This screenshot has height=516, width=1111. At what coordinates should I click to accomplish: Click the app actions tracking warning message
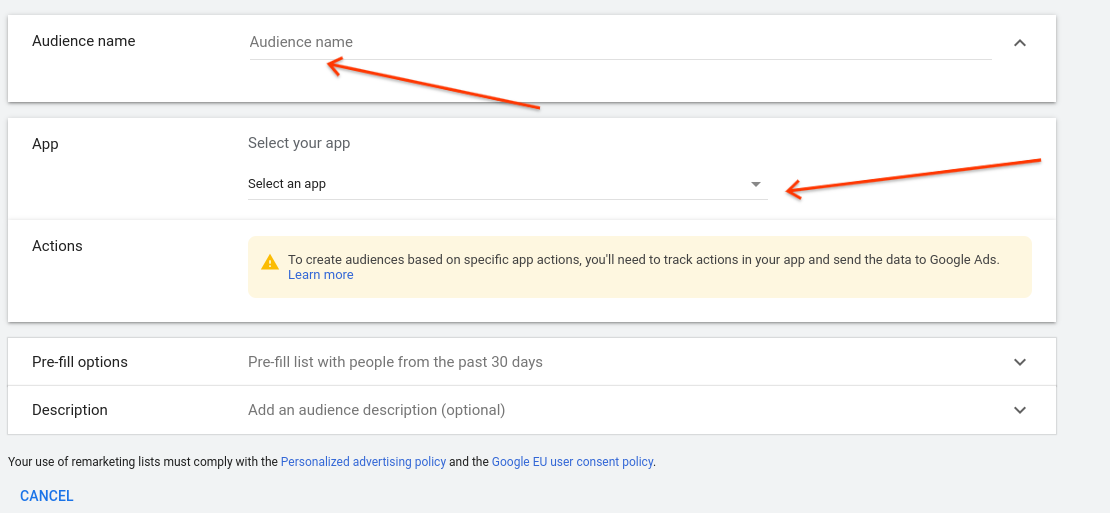coord(643,259)
